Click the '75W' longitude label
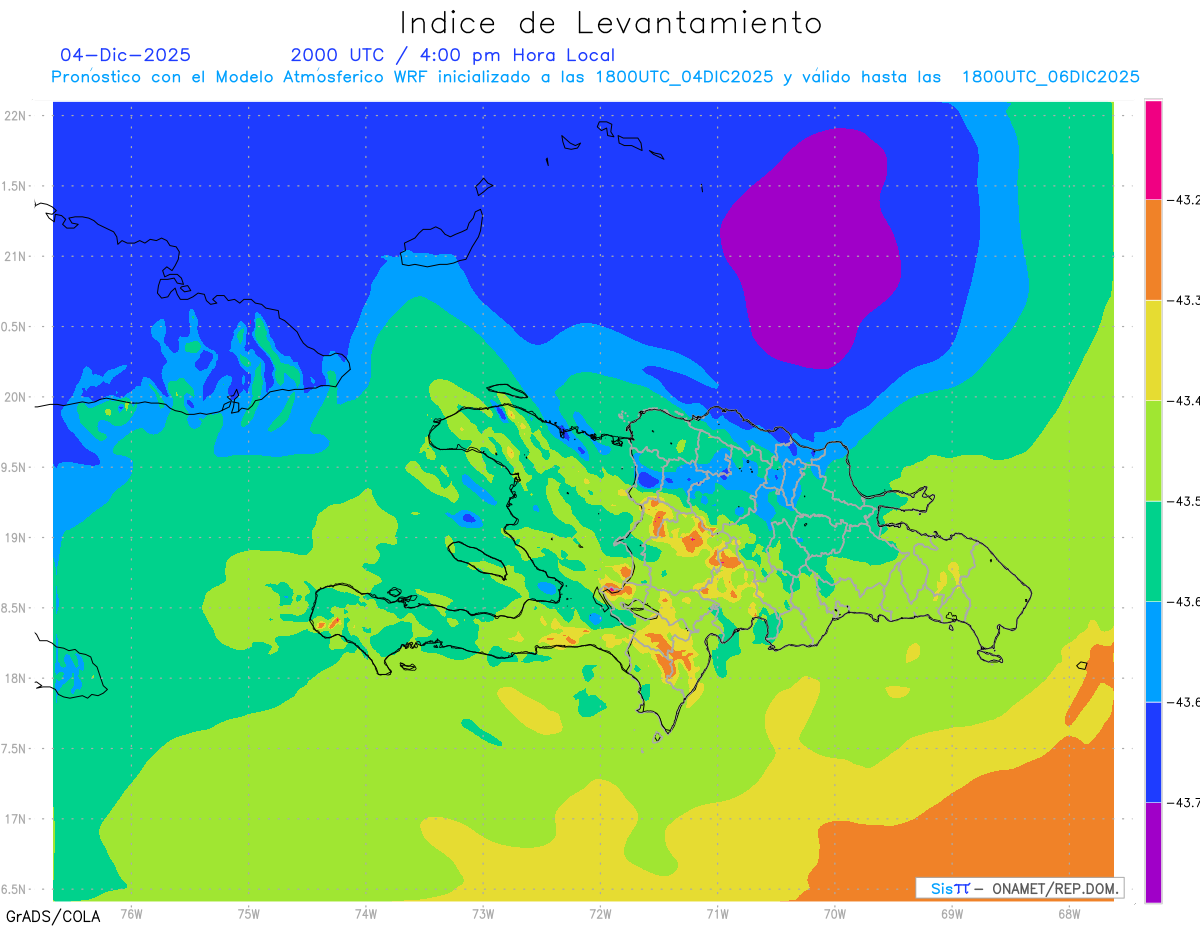 tap(249, 913)
